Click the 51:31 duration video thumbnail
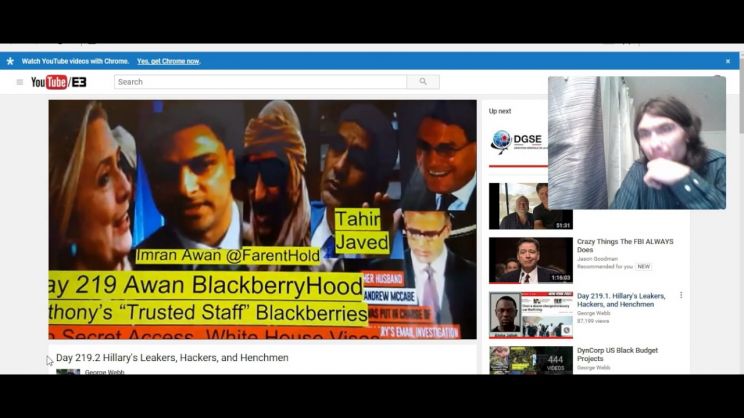 tap(530, 206)
